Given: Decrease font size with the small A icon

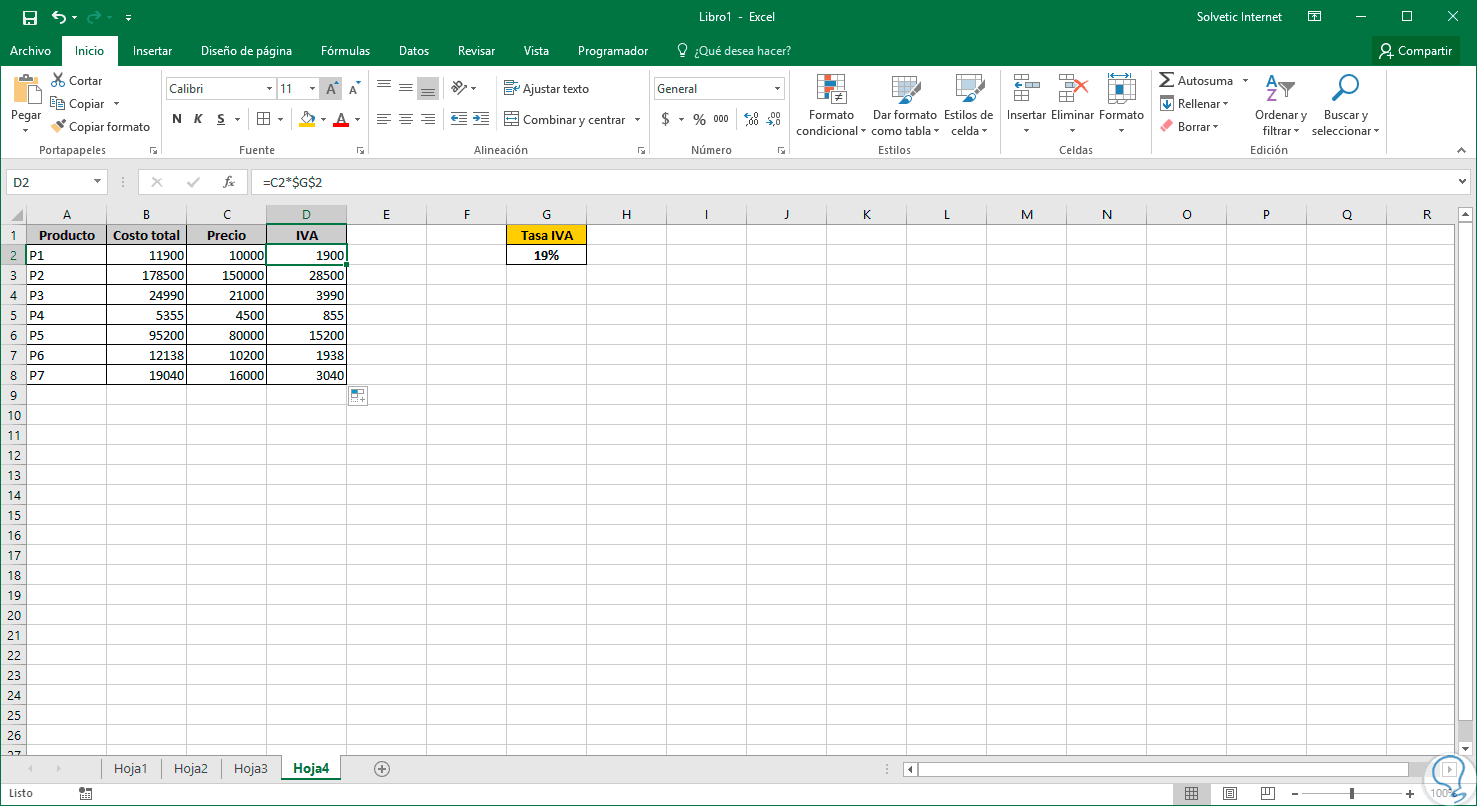Looking at the screenshot, I should tap(354, 89).
